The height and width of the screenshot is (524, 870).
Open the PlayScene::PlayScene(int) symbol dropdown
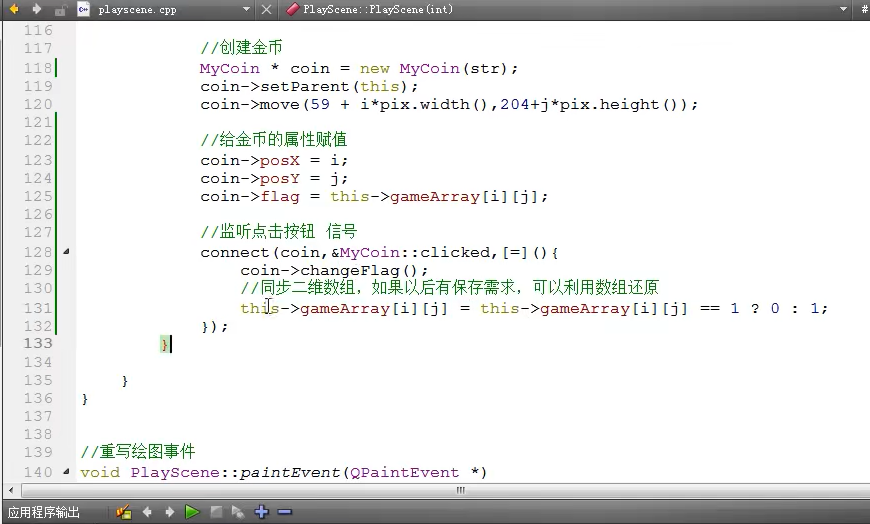(x=843, y=9)
